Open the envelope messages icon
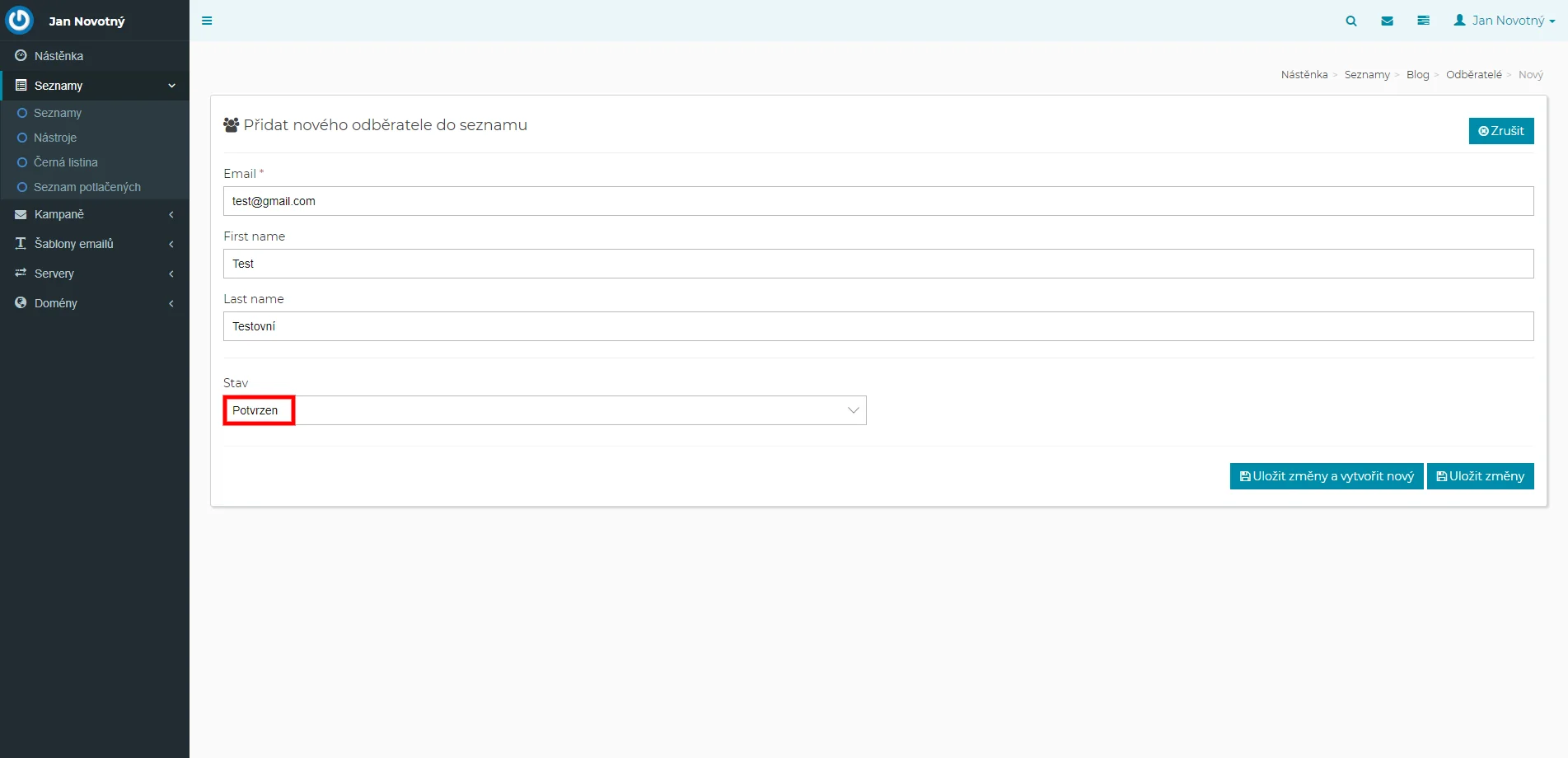Screen dimensions: 1568x758 pos(1388,21)
